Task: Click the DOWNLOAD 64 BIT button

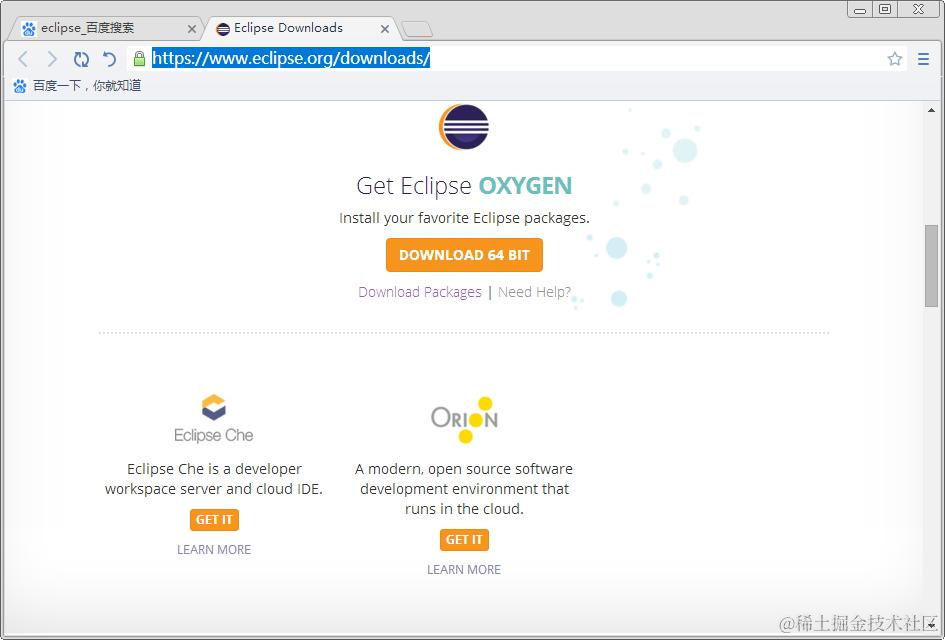Action: [x=464, y=255]
